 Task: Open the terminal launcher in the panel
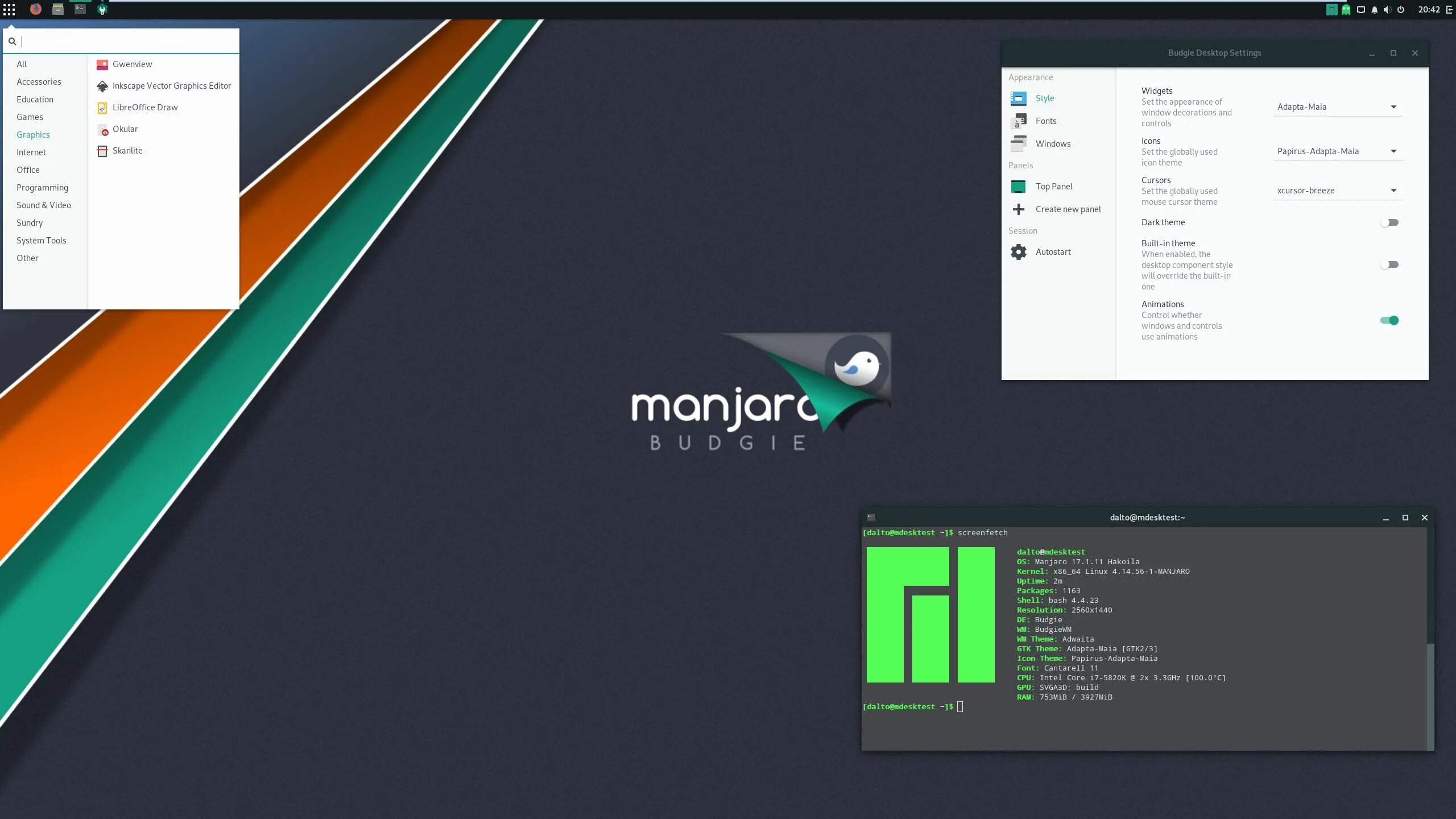(80, 9)
